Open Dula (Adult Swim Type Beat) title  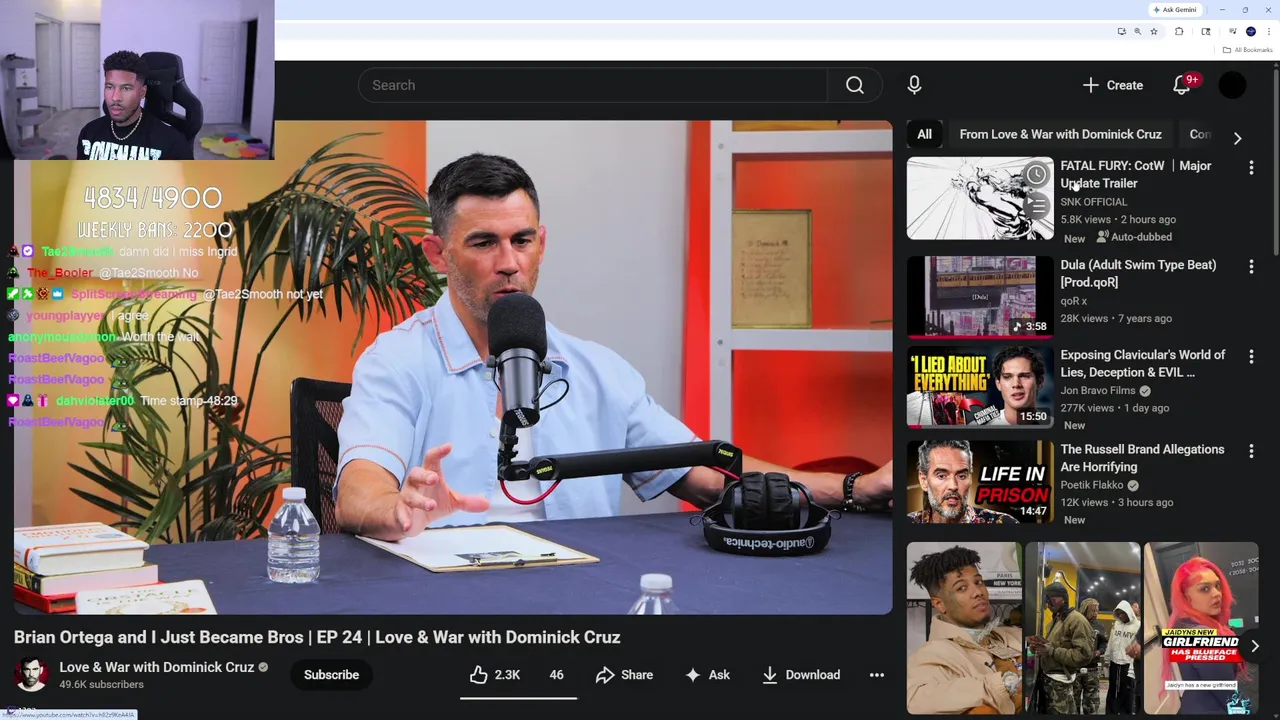tap(1138, 274)
